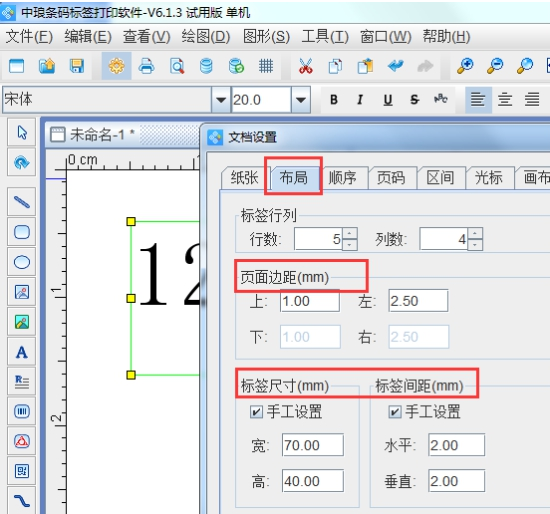The image size is (550, 514).
Task: Select the text A tool
Action: point(22,352)
